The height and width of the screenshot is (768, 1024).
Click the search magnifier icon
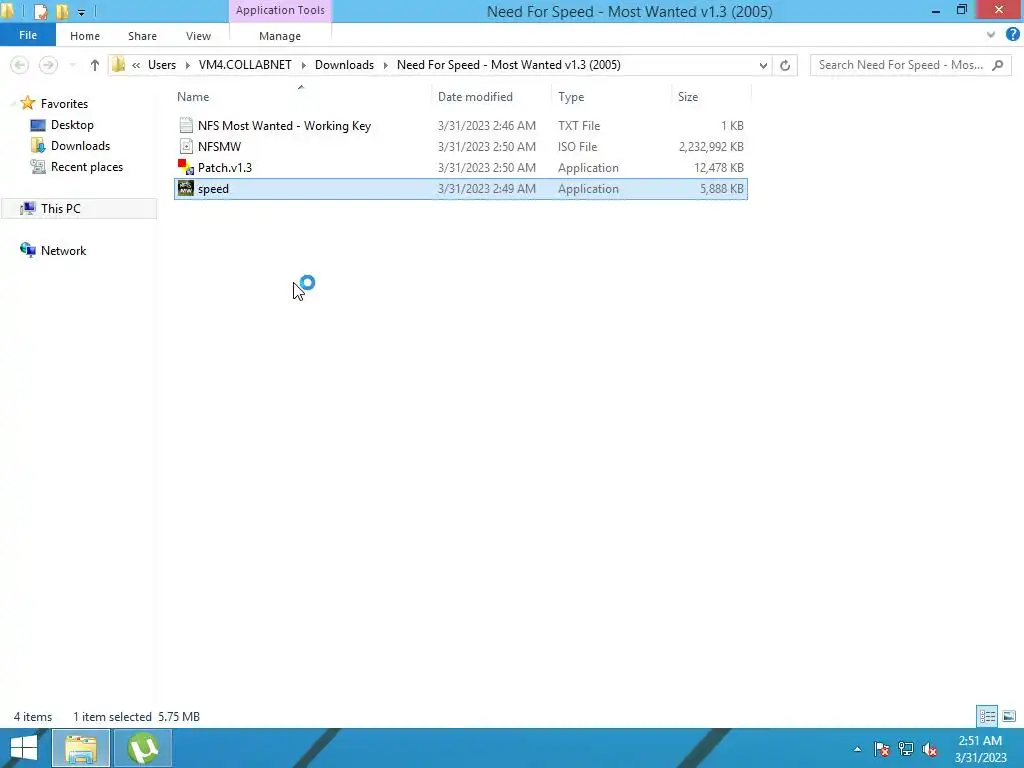(997, 65)
